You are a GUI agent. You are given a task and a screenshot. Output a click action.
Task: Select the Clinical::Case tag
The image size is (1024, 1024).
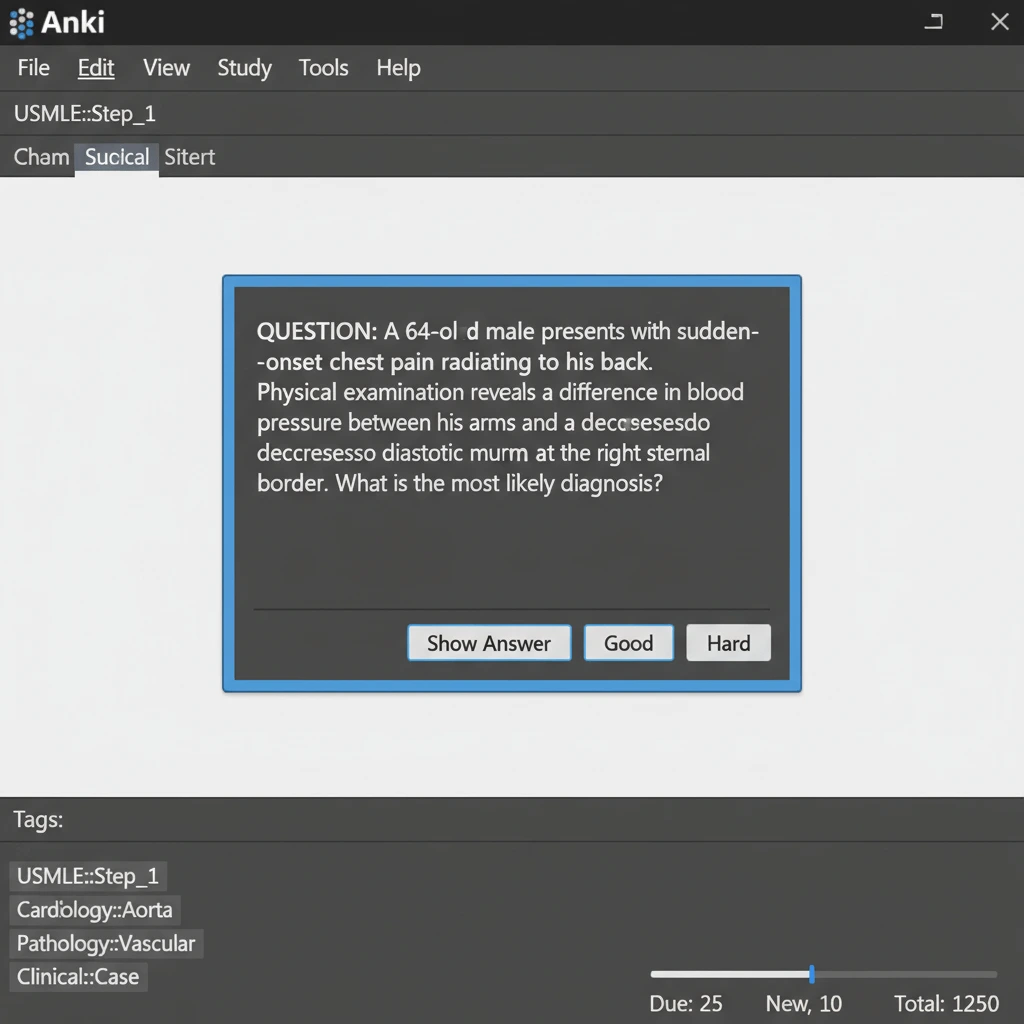tap(78, 977)
